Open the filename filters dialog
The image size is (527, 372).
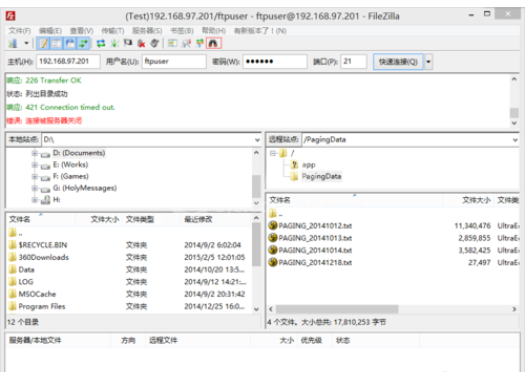click(x=173, y=43)
